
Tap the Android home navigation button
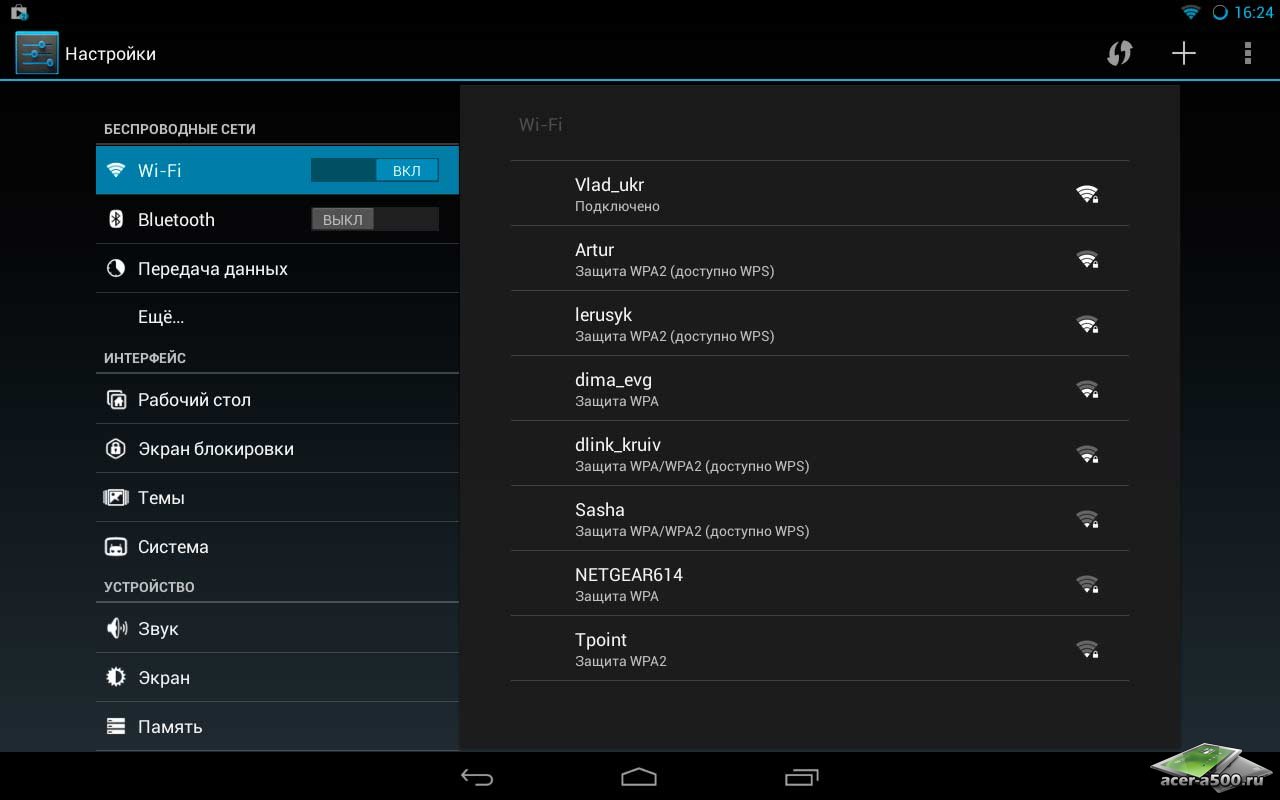(639, 777)
